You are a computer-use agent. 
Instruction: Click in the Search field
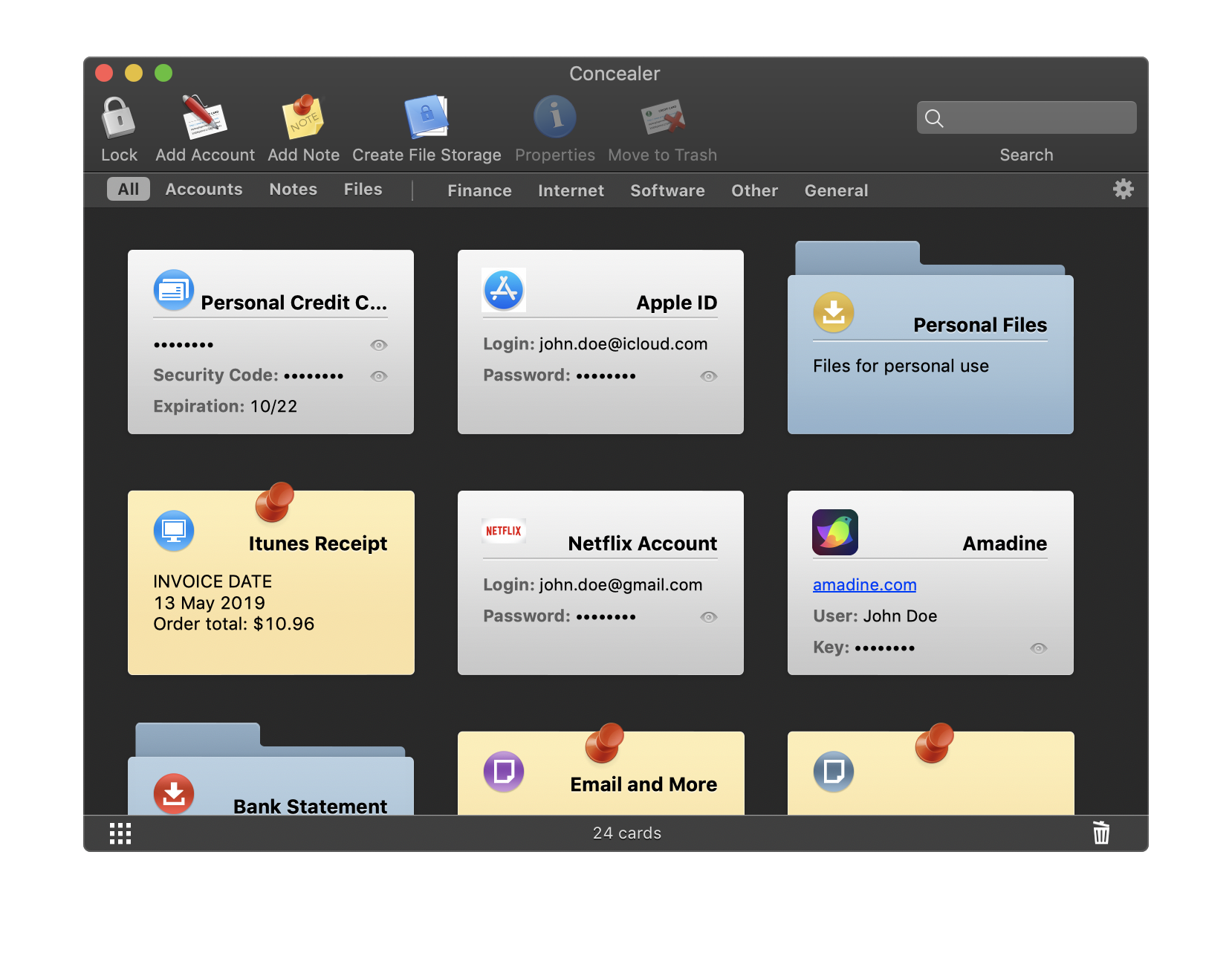coord(1026,117)
